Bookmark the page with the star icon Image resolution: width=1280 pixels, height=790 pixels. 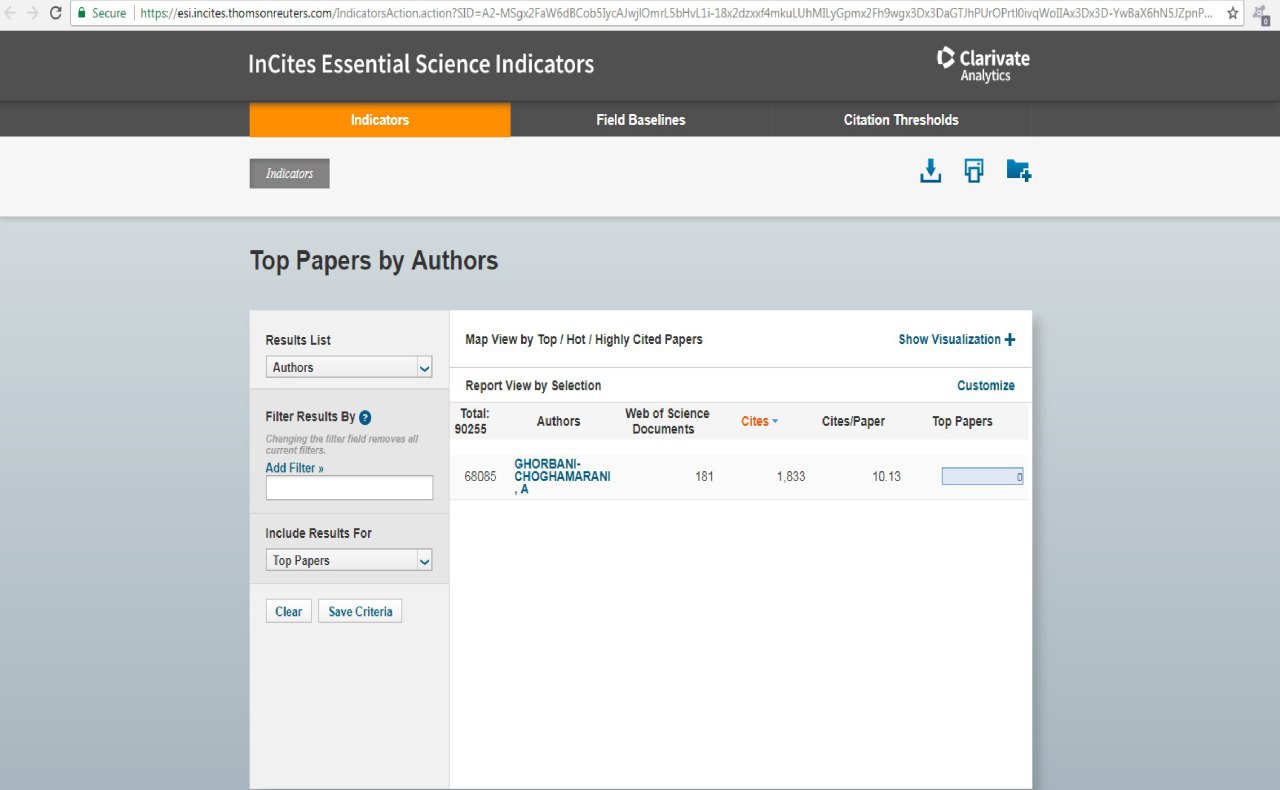click(x=1233, y=13)
